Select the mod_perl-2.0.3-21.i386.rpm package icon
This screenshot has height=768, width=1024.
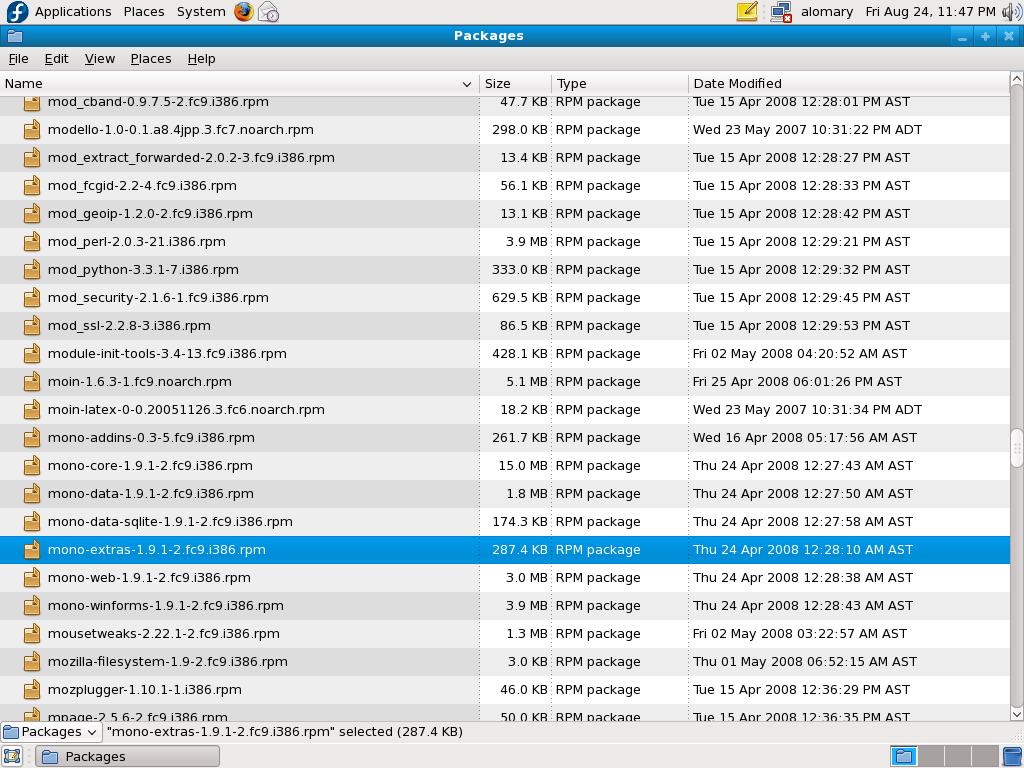point(31,242)
